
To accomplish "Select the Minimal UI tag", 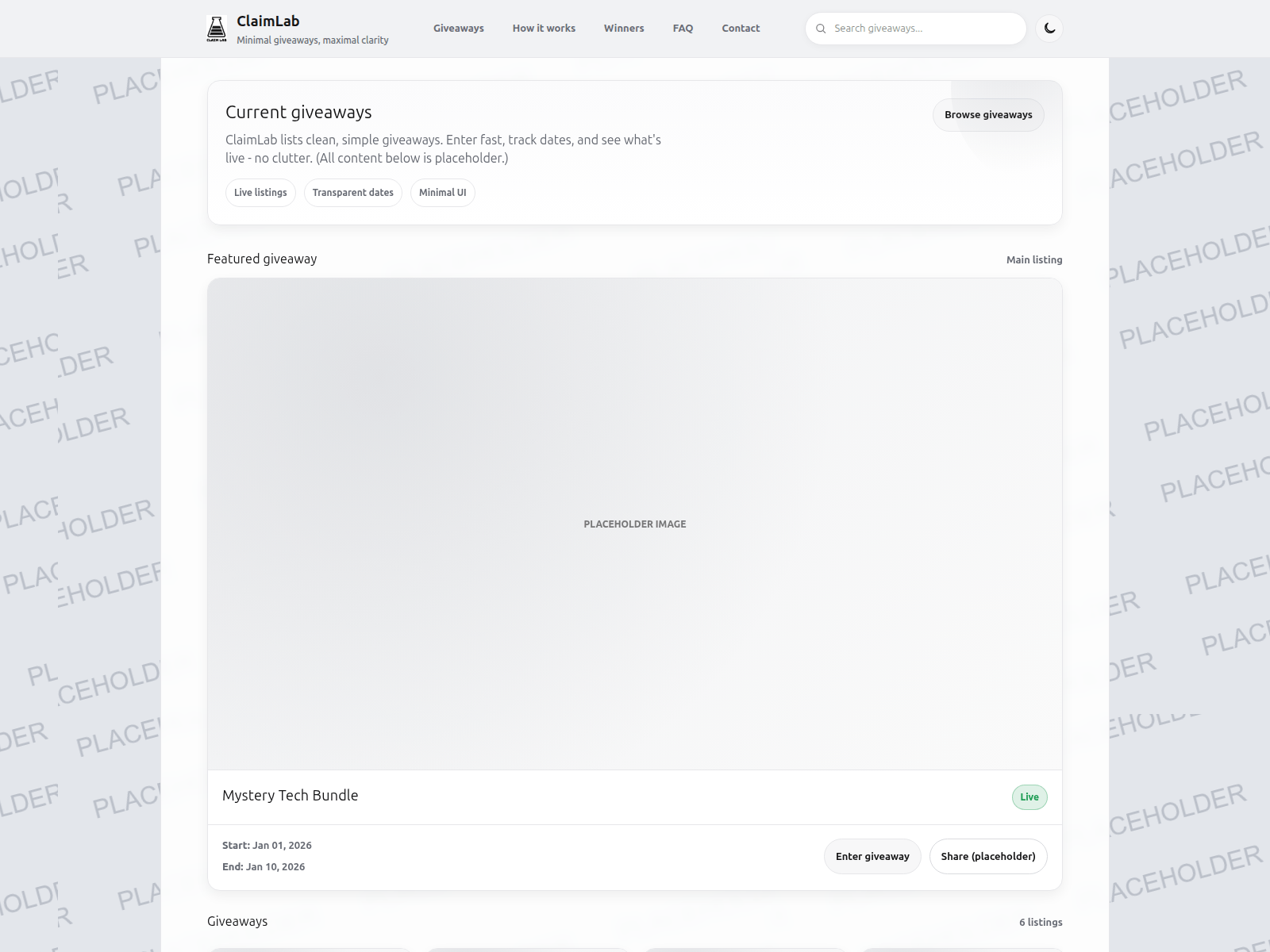I will (x=442, y=192).
